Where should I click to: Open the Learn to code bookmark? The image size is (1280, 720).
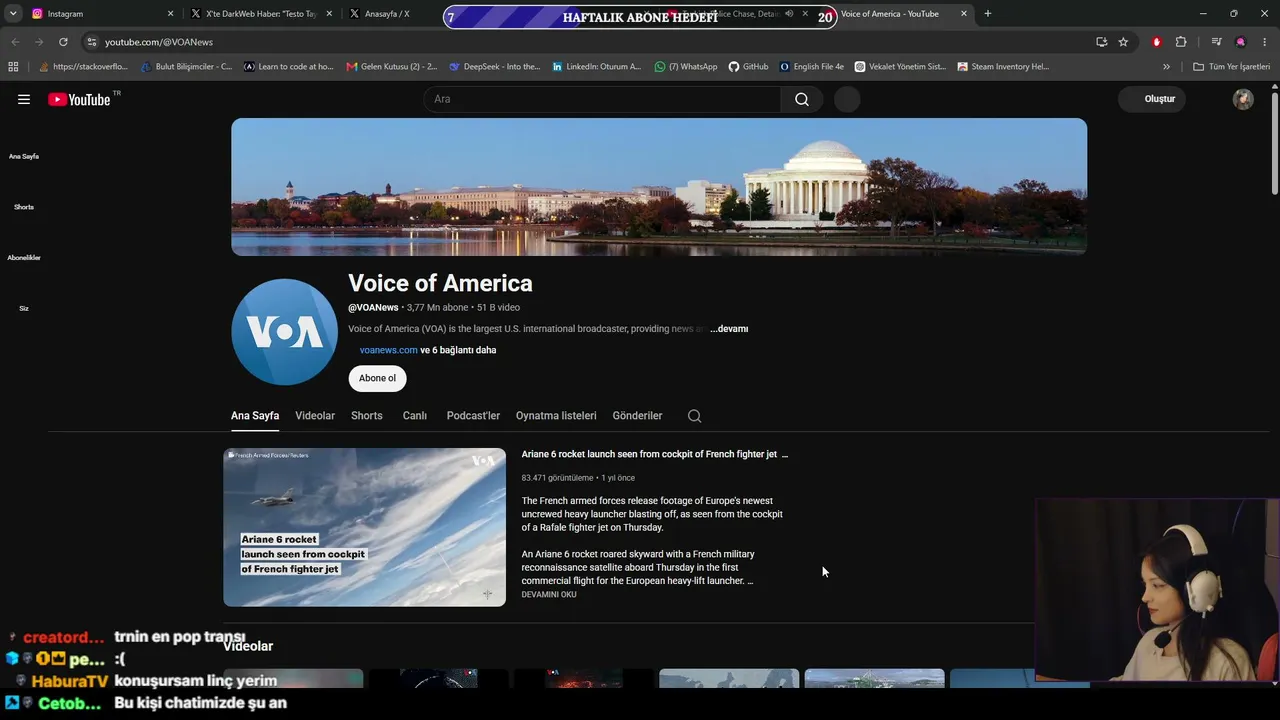click(288, 67)
